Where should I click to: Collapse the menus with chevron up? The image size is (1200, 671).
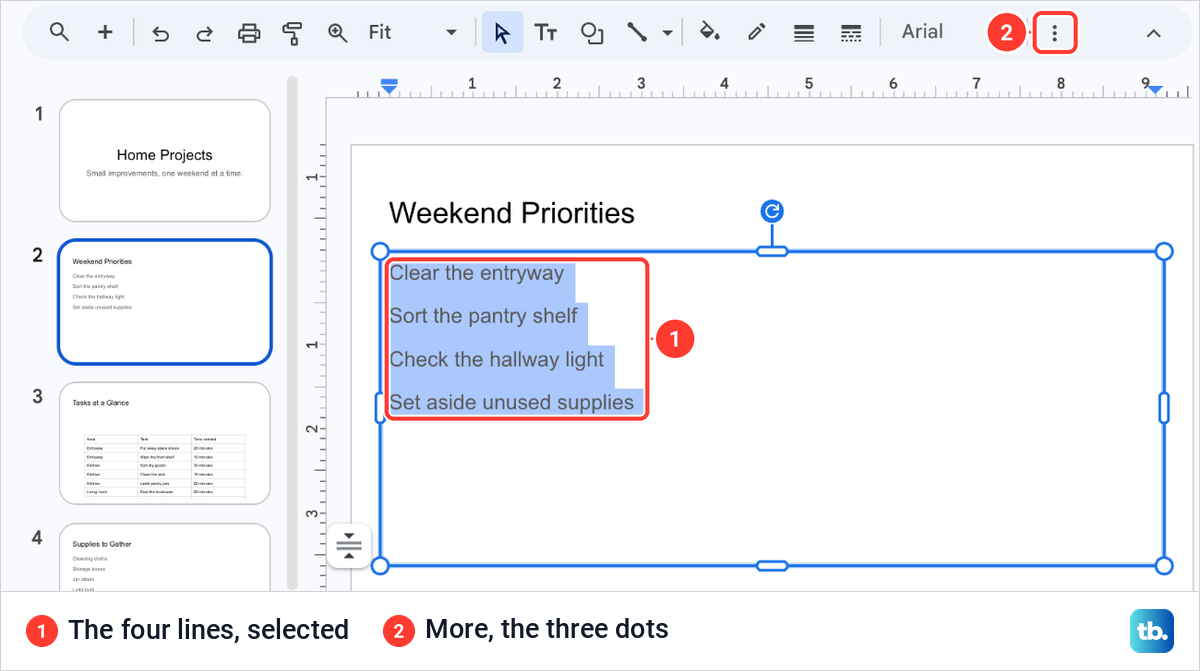tap(1153, 33)
